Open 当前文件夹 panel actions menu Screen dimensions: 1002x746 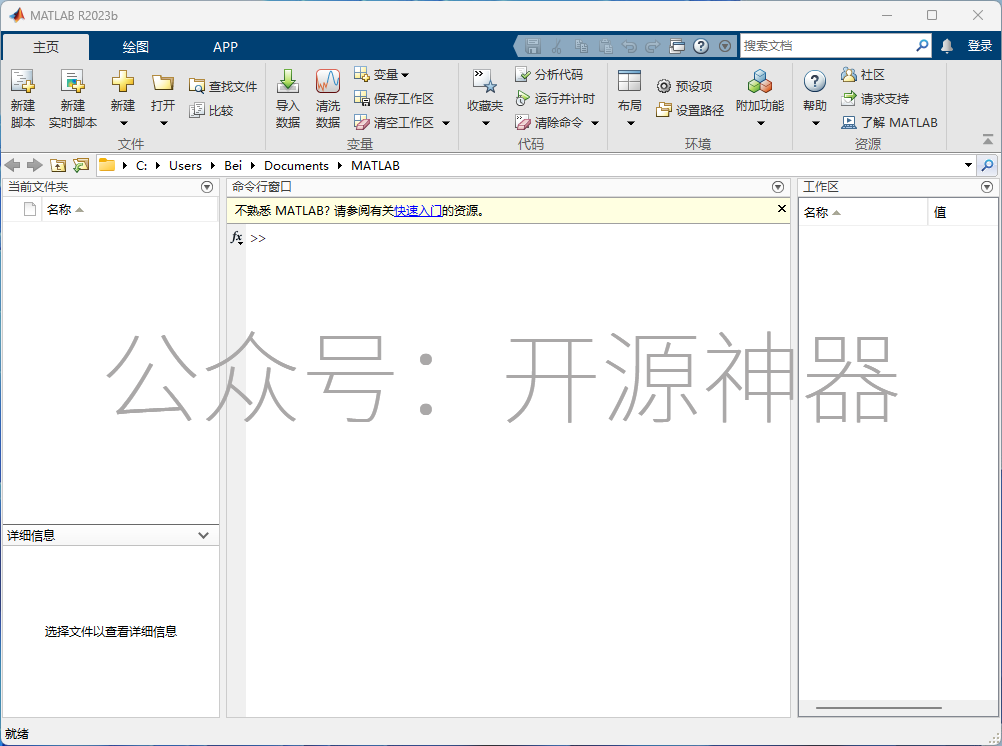tap(207, 187)
